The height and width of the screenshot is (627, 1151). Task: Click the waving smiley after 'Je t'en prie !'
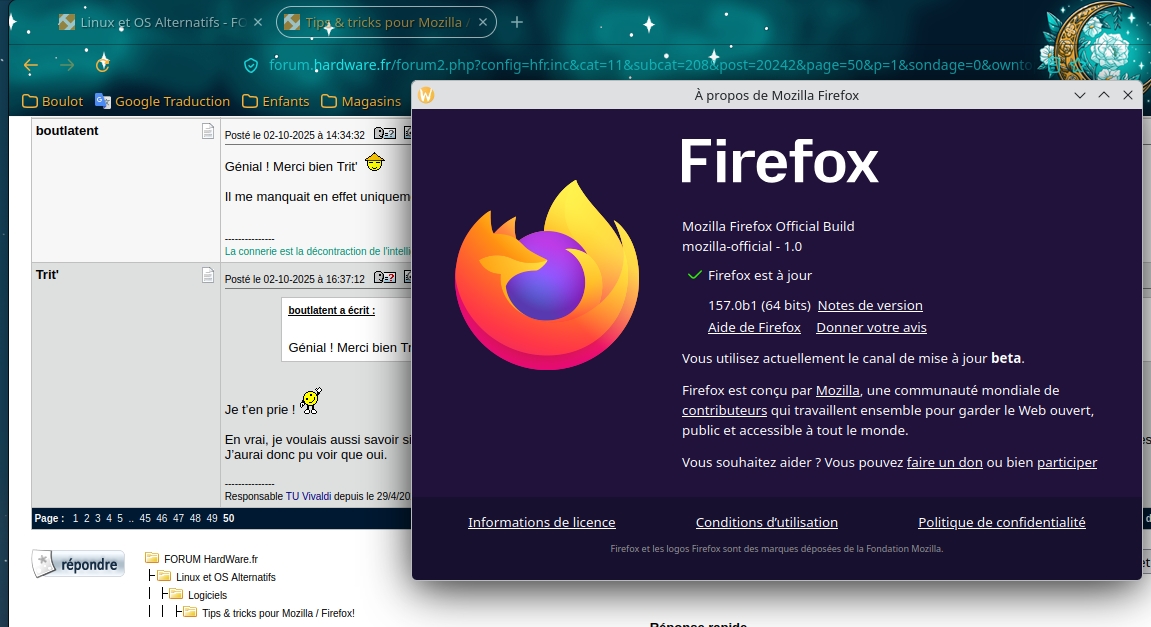(x=311, y=401)
